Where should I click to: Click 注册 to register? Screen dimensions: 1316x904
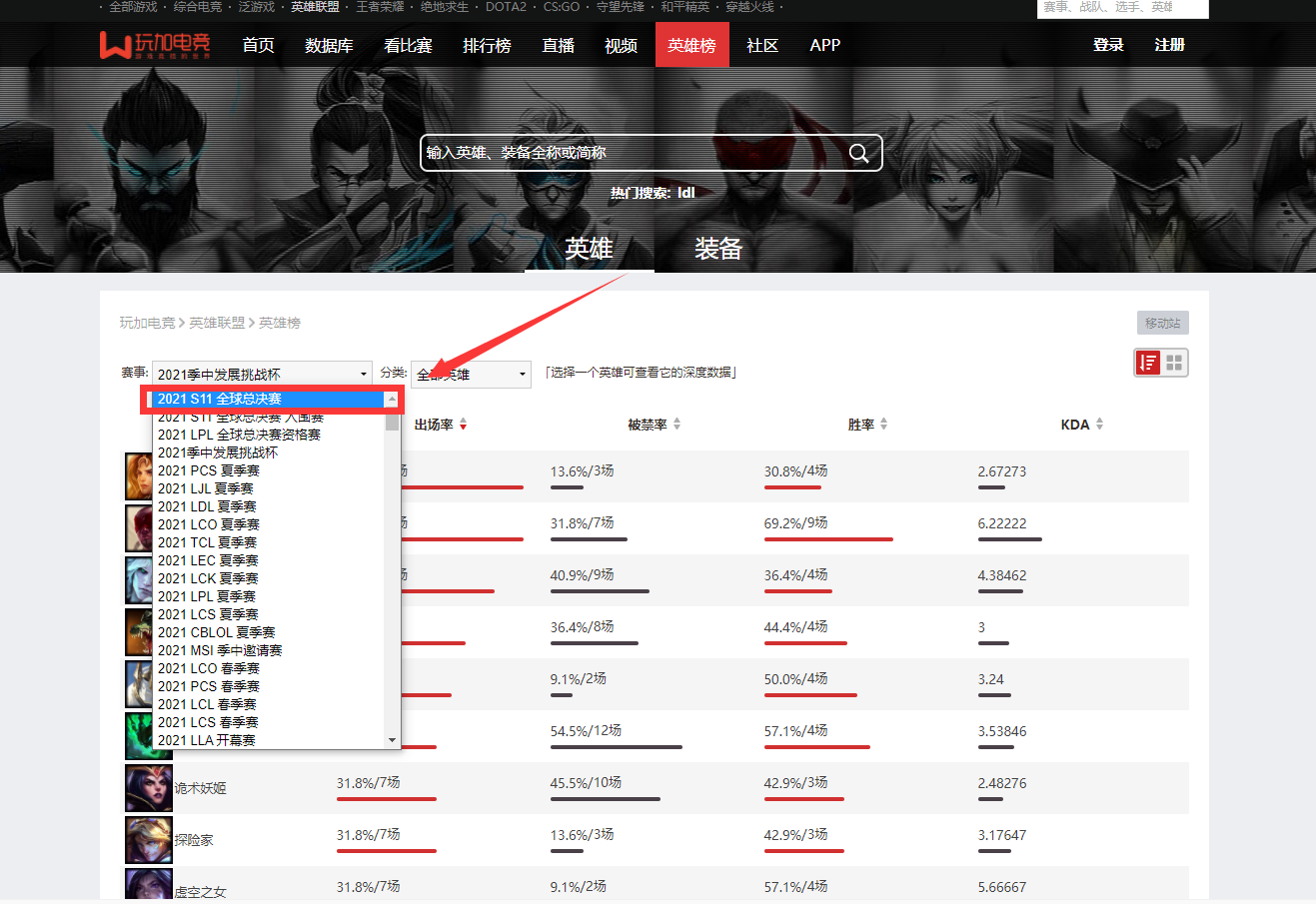click(x=1169, y=45)
